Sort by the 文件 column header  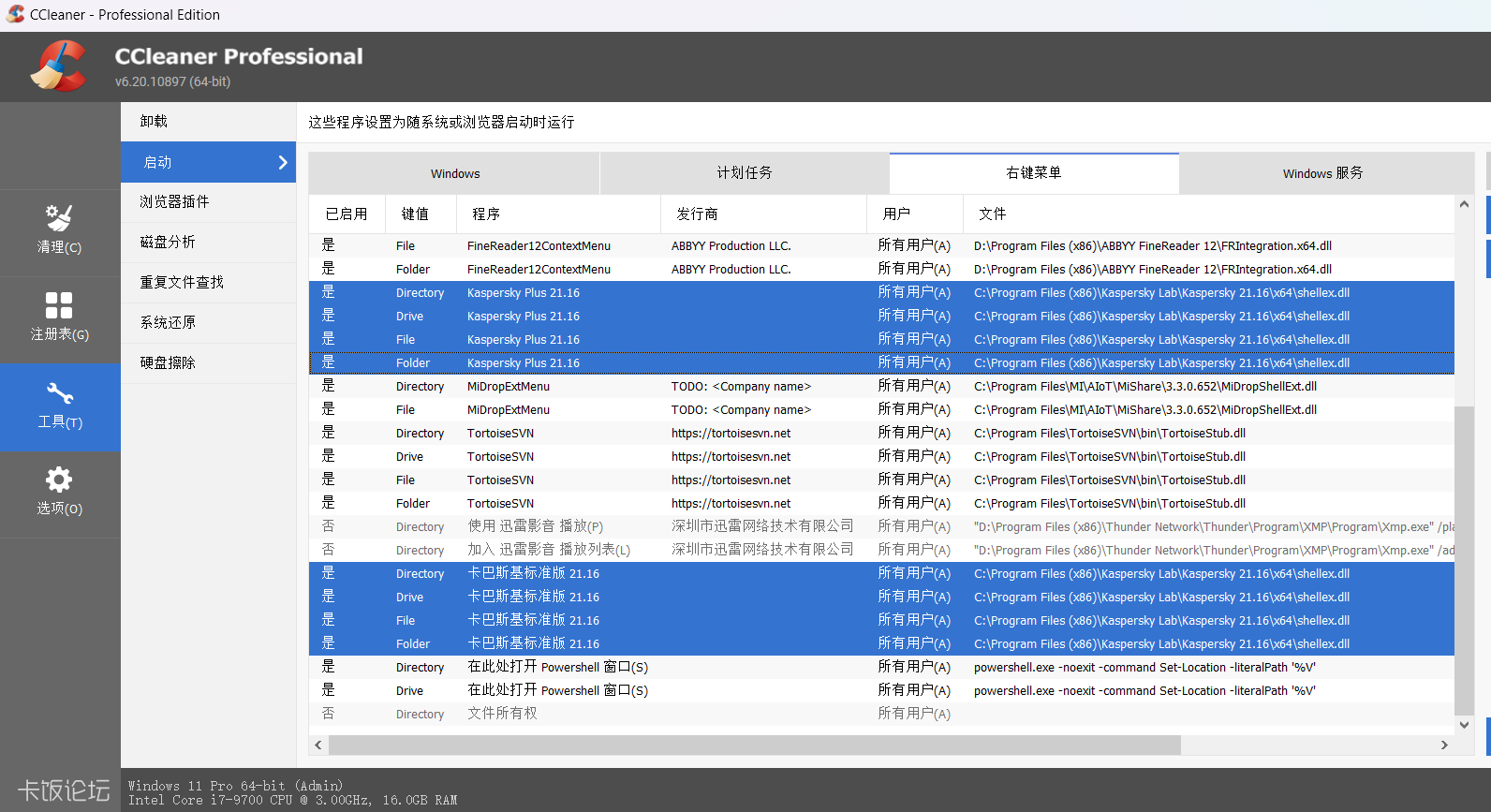pos(1208,214)
